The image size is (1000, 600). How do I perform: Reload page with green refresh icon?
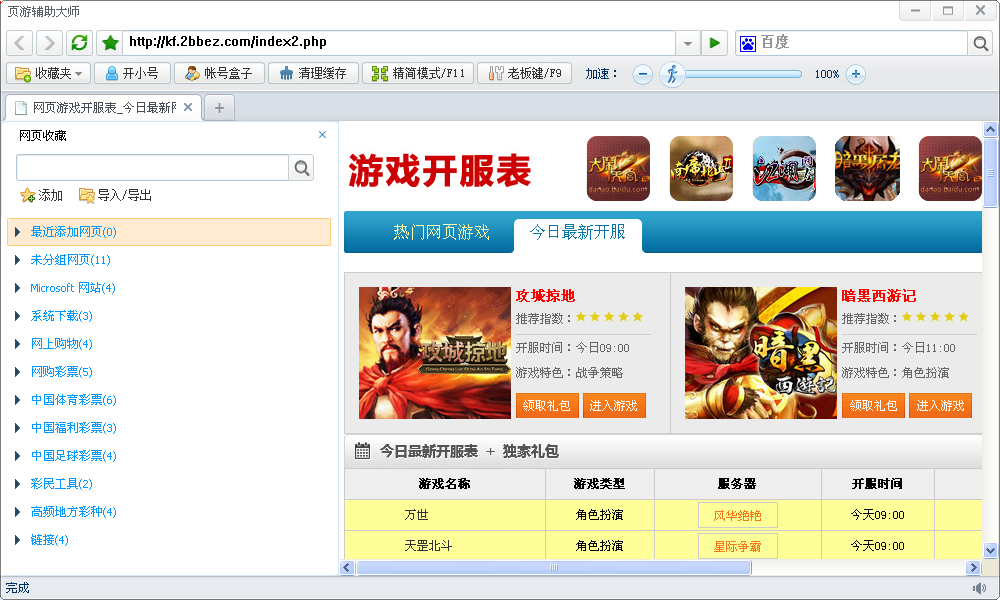[x=79, y=43]
